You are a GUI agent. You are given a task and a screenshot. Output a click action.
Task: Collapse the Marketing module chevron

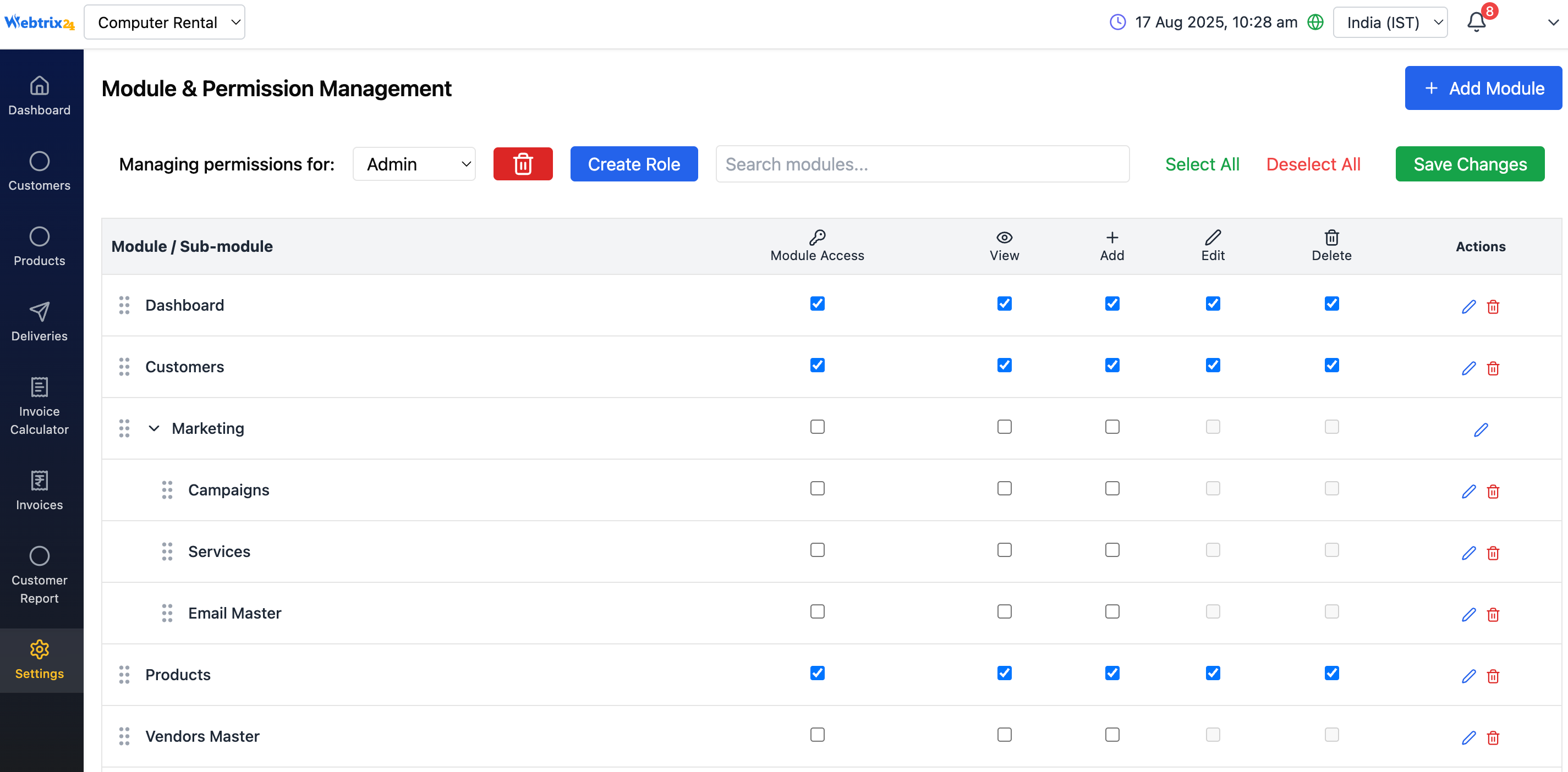pyautogui.click(x=154, y=428)
